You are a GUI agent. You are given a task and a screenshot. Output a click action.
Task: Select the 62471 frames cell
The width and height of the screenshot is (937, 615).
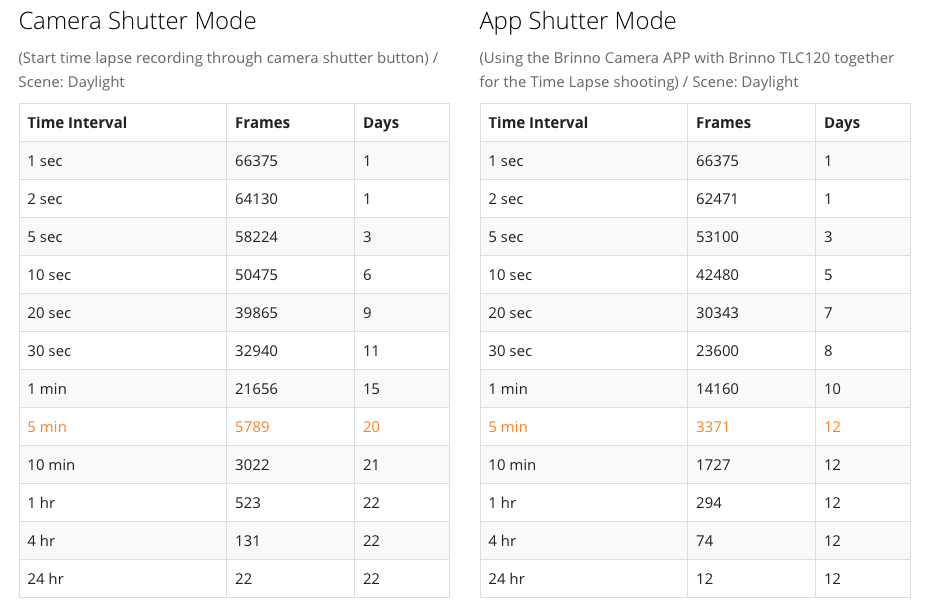(x=717, y=199)
